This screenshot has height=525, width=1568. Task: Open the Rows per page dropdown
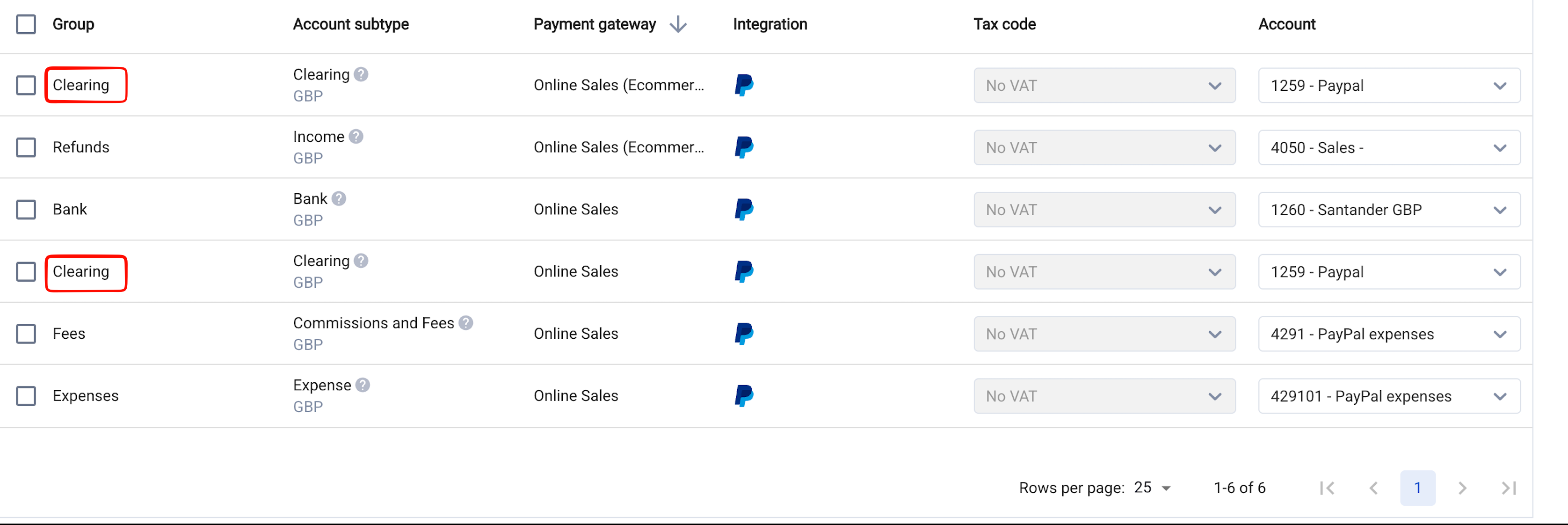tap(1153, 488)
